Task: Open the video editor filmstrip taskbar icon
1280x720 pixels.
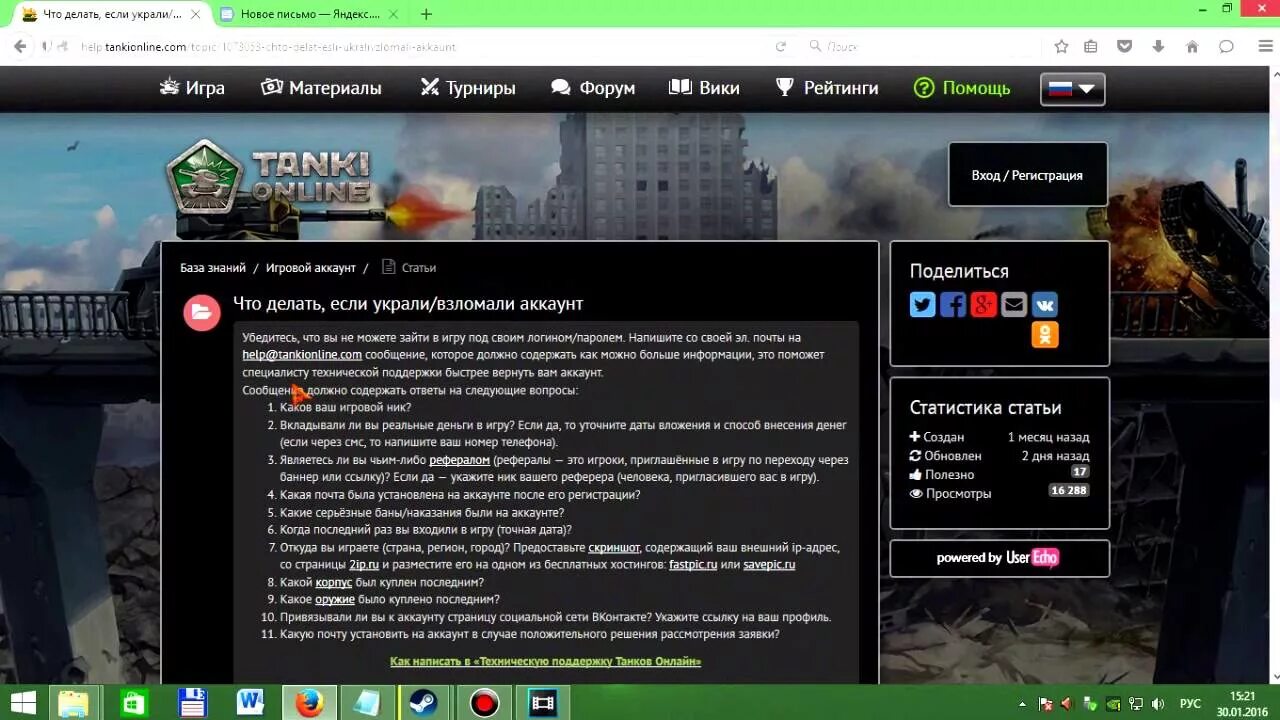Action: (543, 703)
